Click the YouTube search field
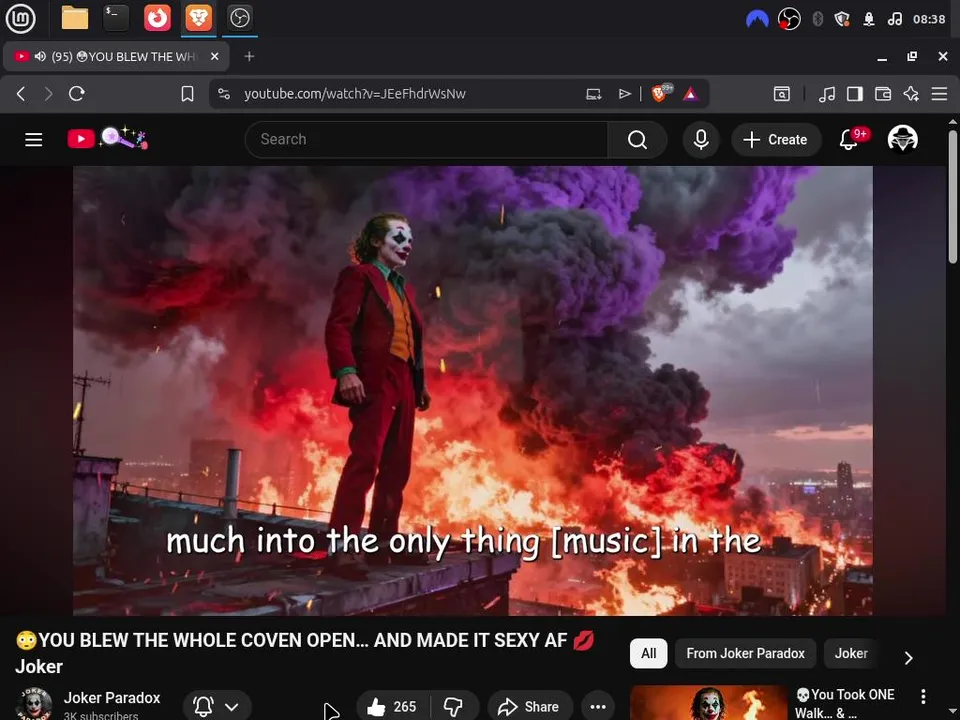This screenshot has height=720, width=960. [x=426, y=140]
